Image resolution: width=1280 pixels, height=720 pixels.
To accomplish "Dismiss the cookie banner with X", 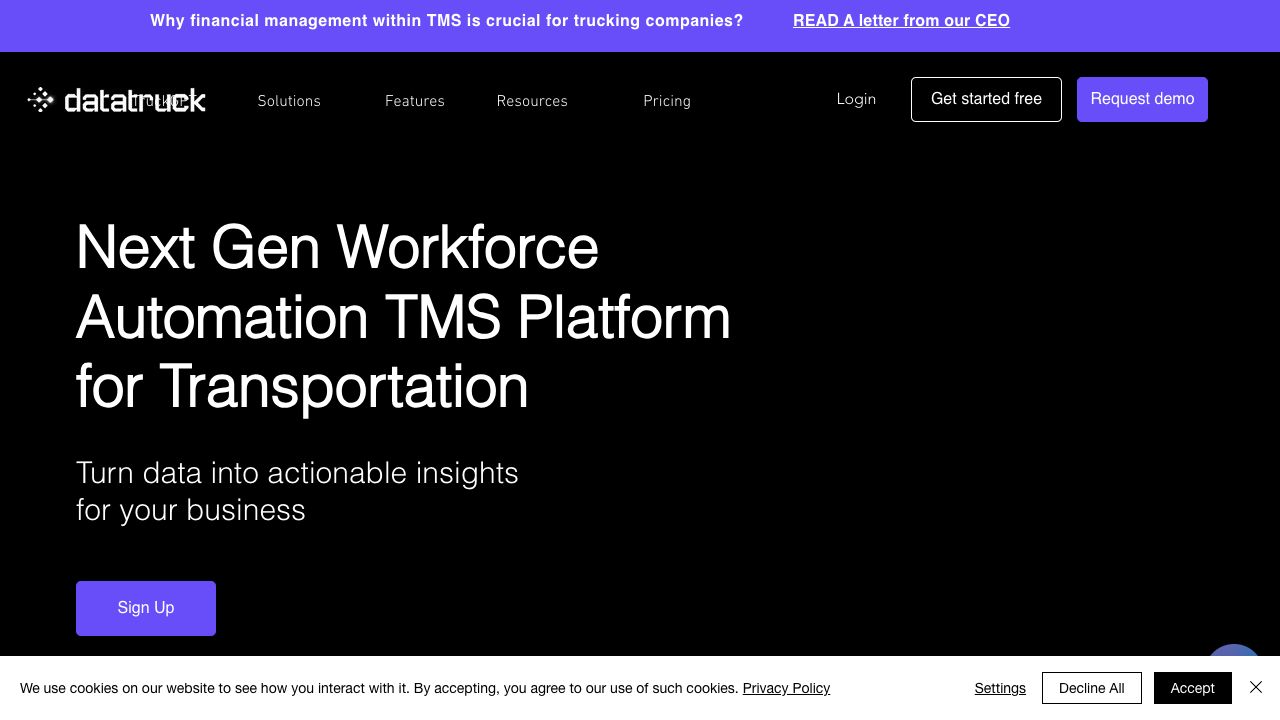I will coord(1256,687).
